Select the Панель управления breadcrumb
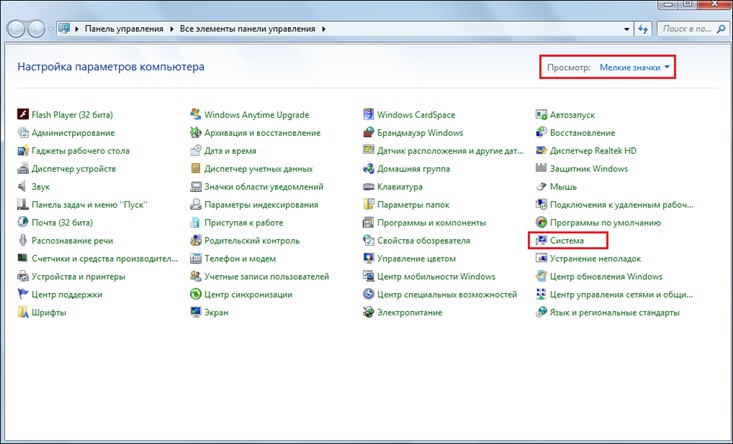Image resolution: width=733 pixels, height=444 pixels. coord(124,29)
